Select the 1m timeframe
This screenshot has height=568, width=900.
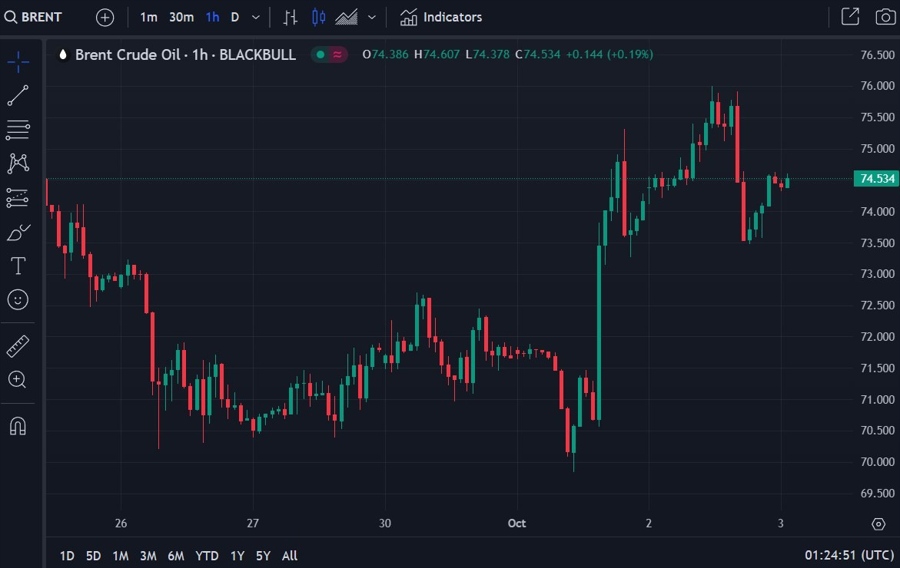[149, 17]
